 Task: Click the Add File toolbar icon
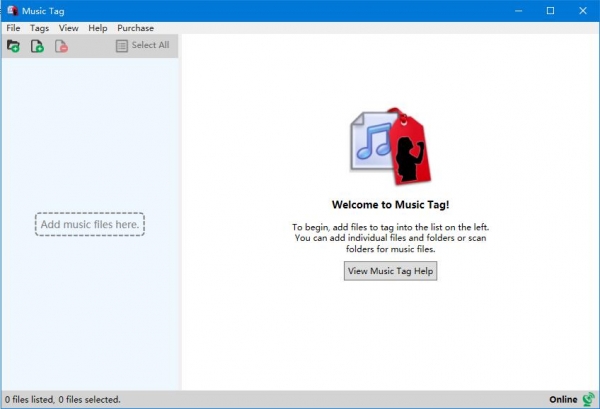coord(37,46)
